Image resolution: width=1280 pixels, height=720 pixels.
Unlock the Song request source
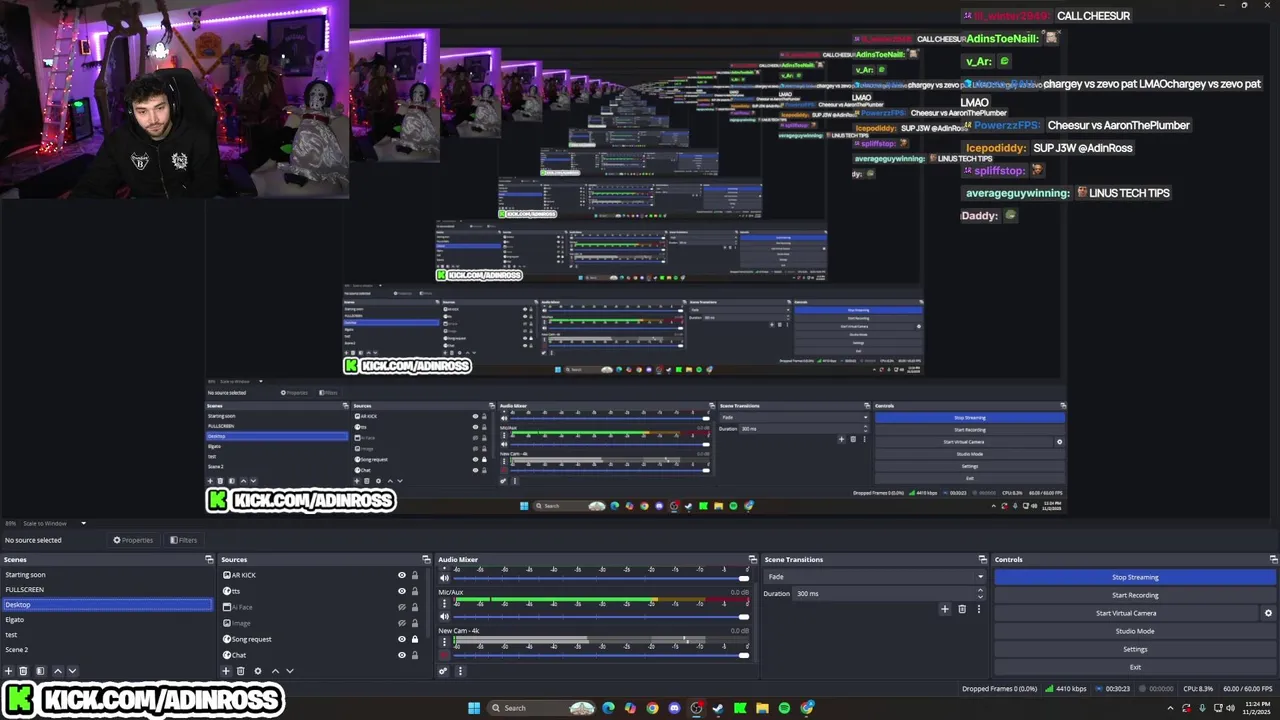[415, 639]
